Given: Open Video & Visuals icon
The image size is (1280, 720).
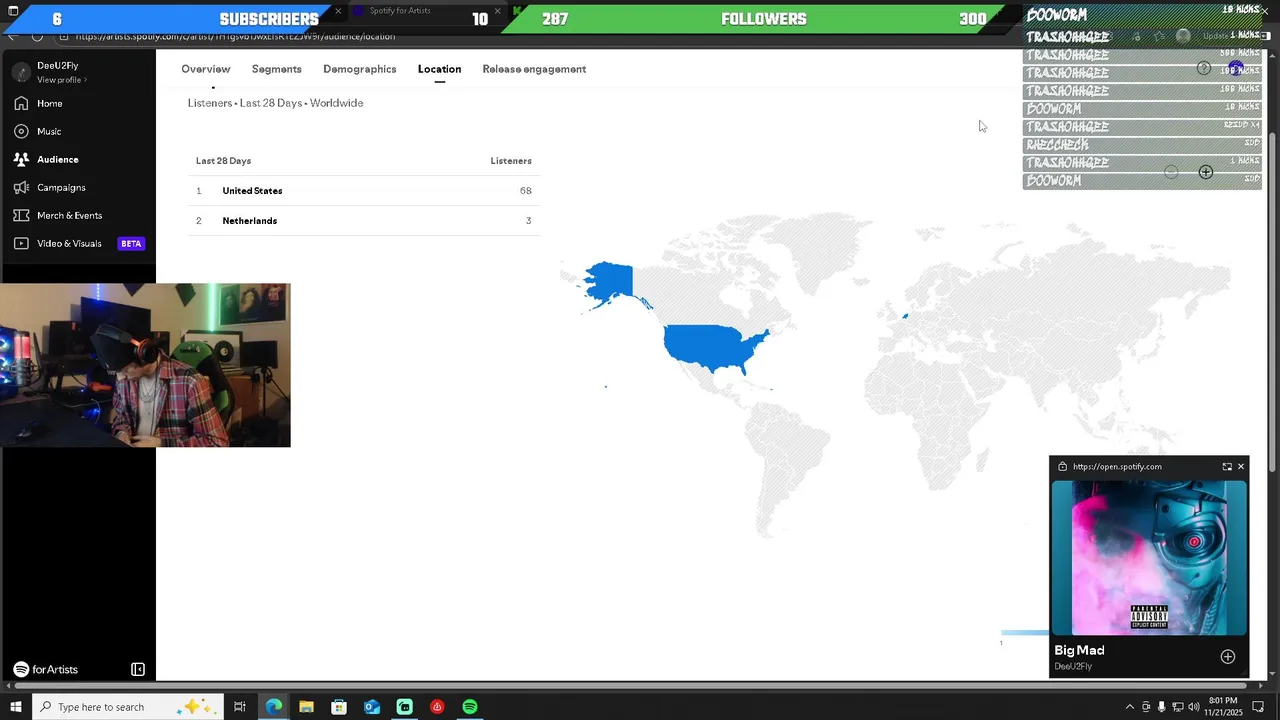Looking at the screenshot, I should coord(21,243).
